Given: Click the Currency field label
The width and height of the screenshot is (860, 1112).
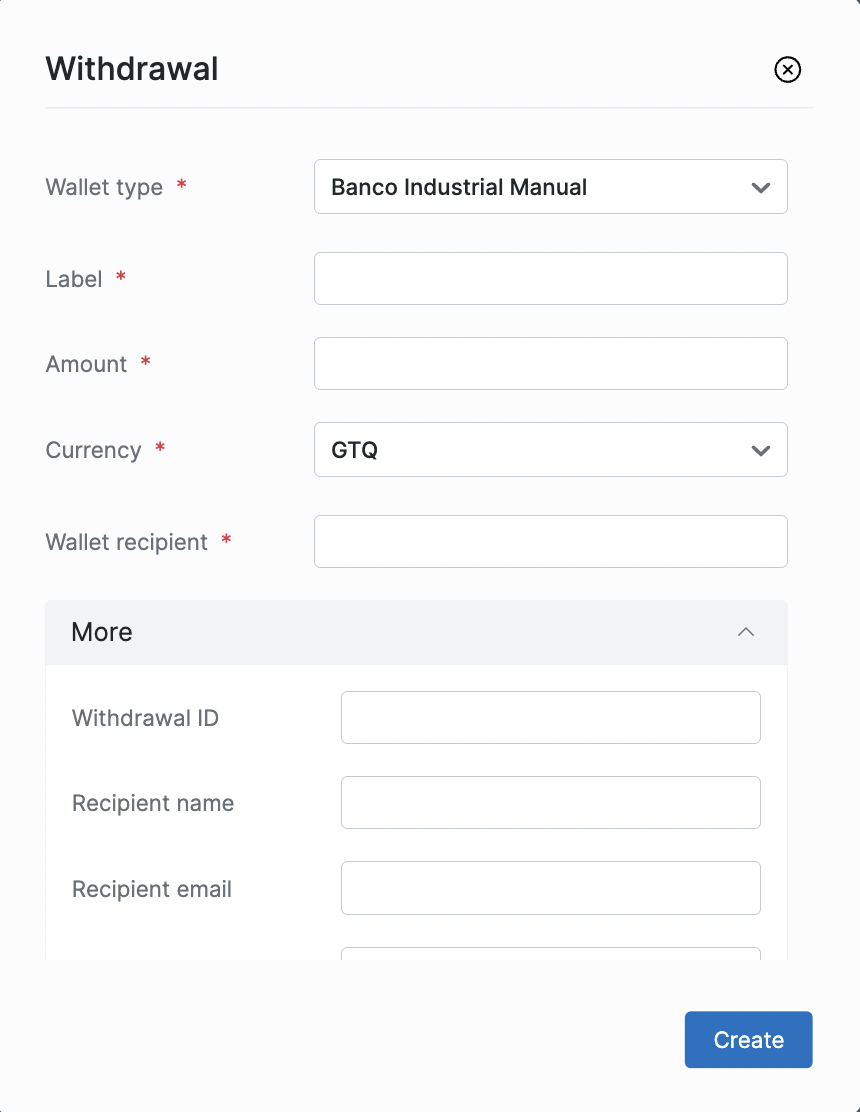Looking at the screenshot, I should (93, 450).
